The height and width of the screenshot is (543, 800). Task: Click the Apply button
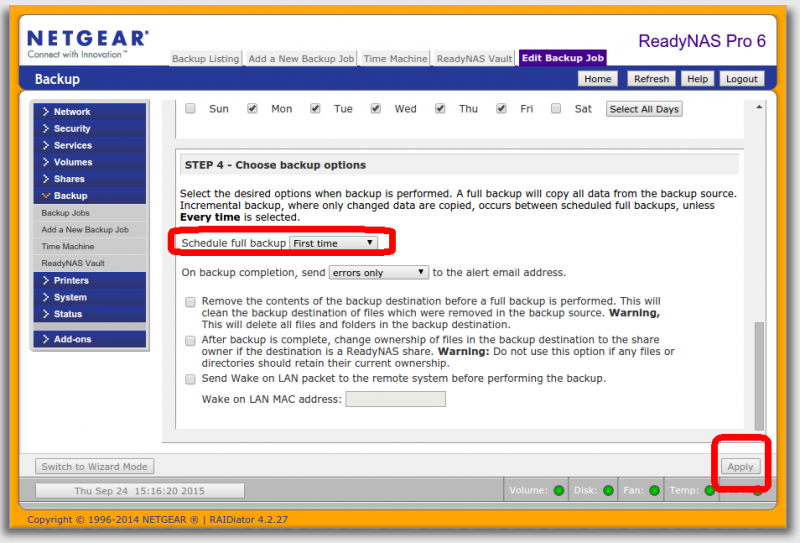(740, 467)
